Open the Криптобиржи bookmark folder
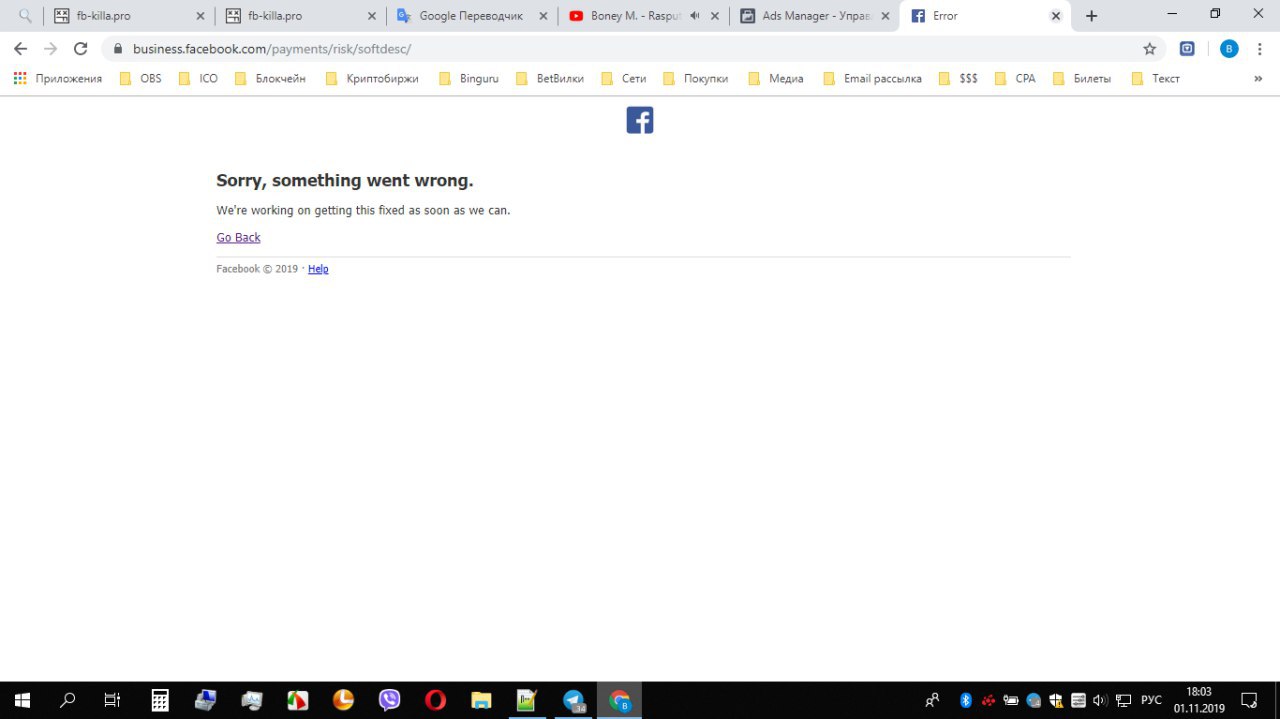This screenshot has height=719, width=1280. click(372, 78)
